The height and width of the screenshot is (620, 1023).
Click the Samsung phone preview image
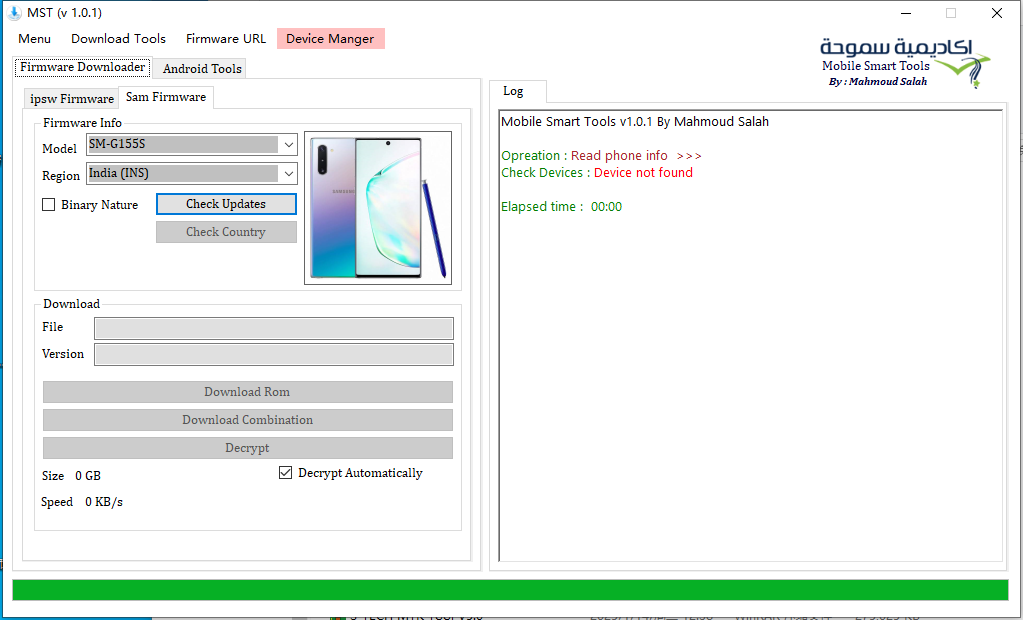coord(378,208)
